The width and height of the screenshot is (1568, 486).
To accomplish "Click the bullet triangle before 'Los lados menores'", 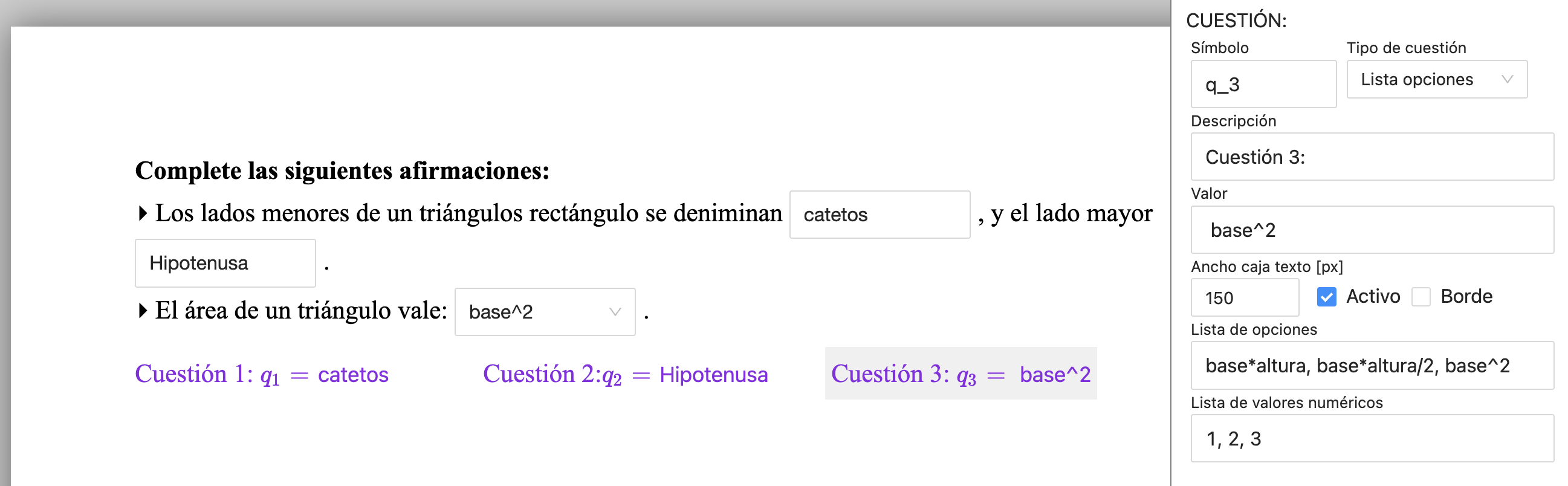I will pyautogui.click(x=143, y=213).
